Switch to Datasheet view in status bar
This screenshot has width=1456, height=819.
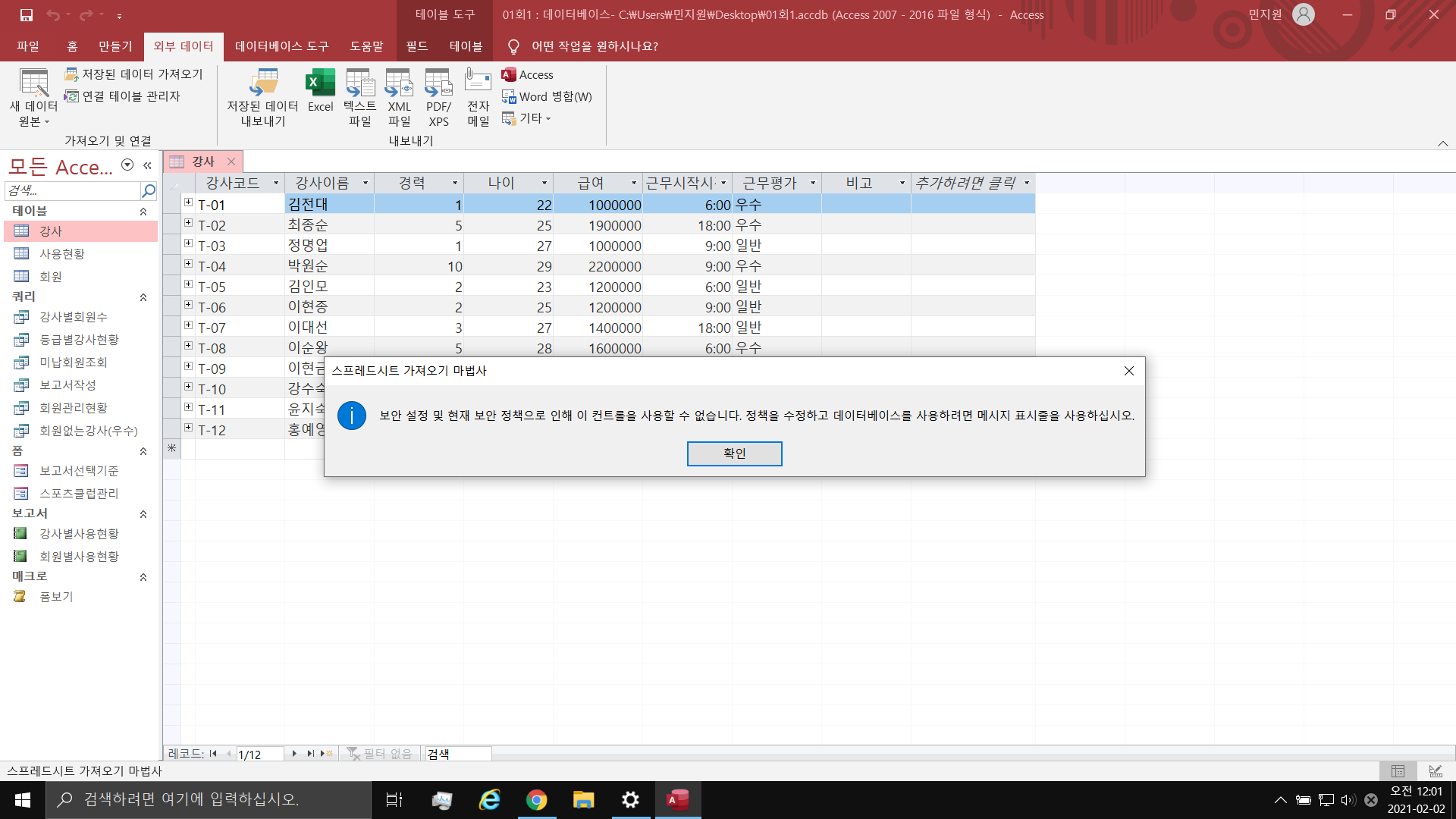coord(1398,770)
